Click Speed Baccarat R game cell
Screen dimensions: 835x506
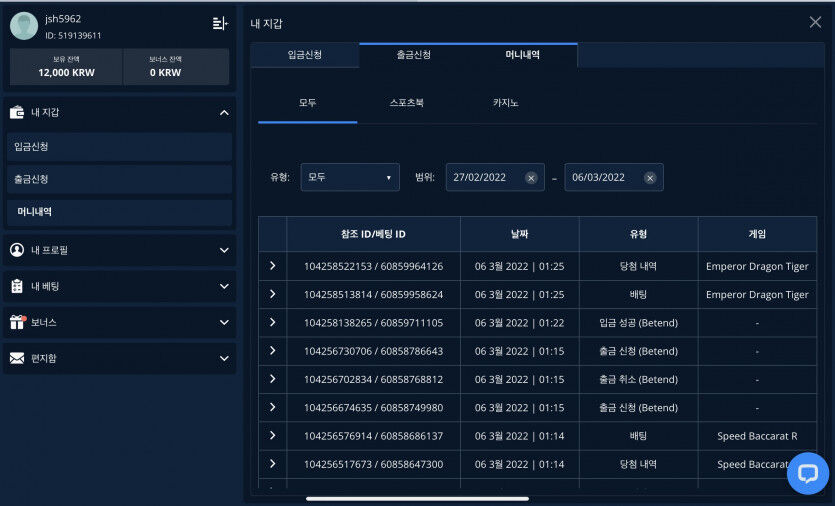click(x=757, y=436)
